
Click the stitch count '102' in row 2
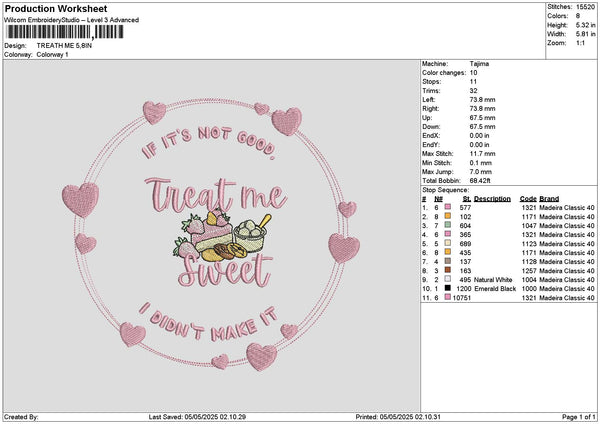465,217
